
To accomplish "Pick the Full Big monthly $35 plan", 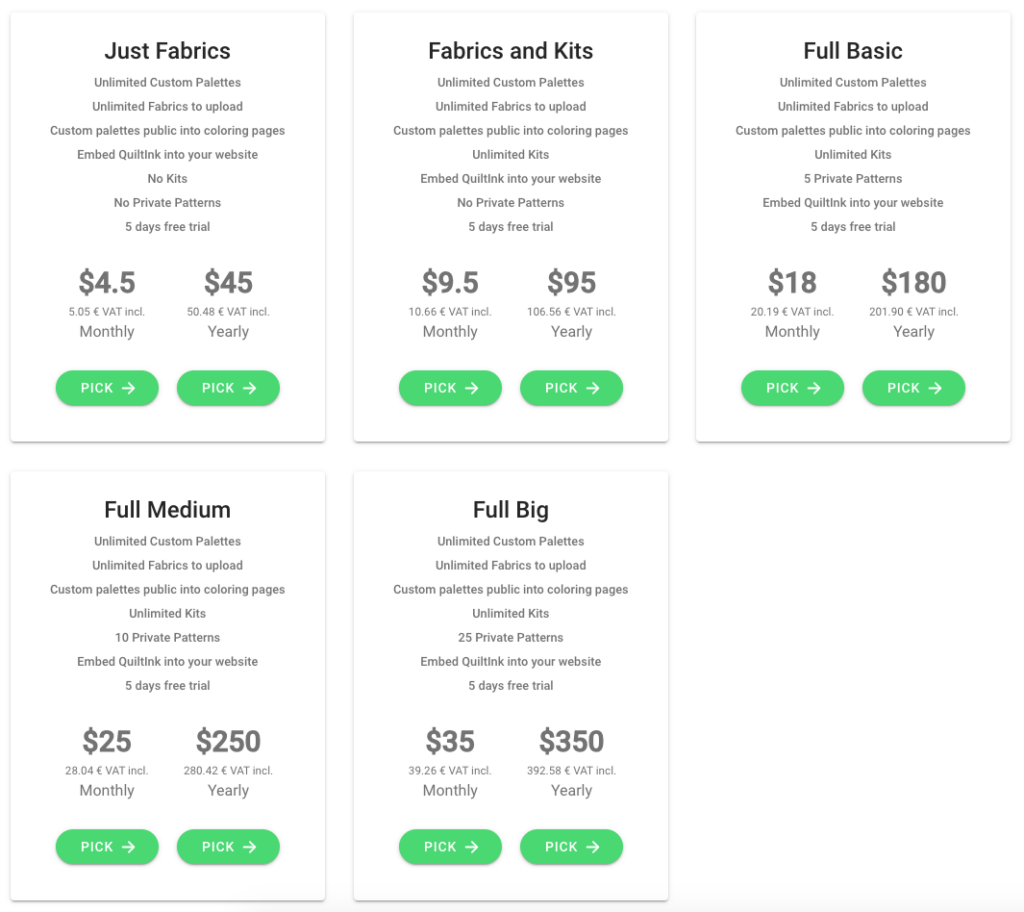I will (450, 847).
